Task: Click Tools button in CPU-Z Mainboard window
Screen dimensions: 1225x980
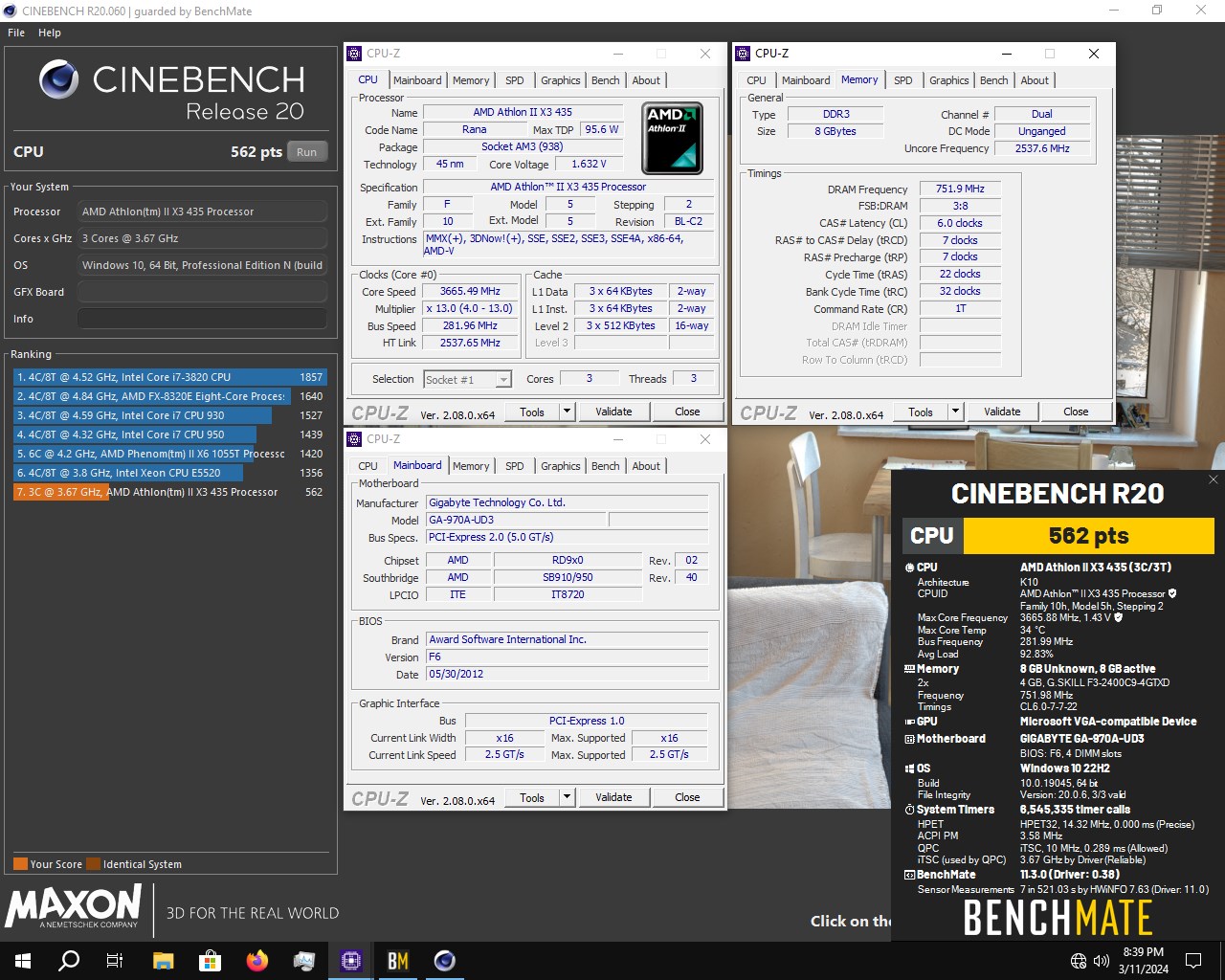Action: pyautogui.click(x=532, y=797)
